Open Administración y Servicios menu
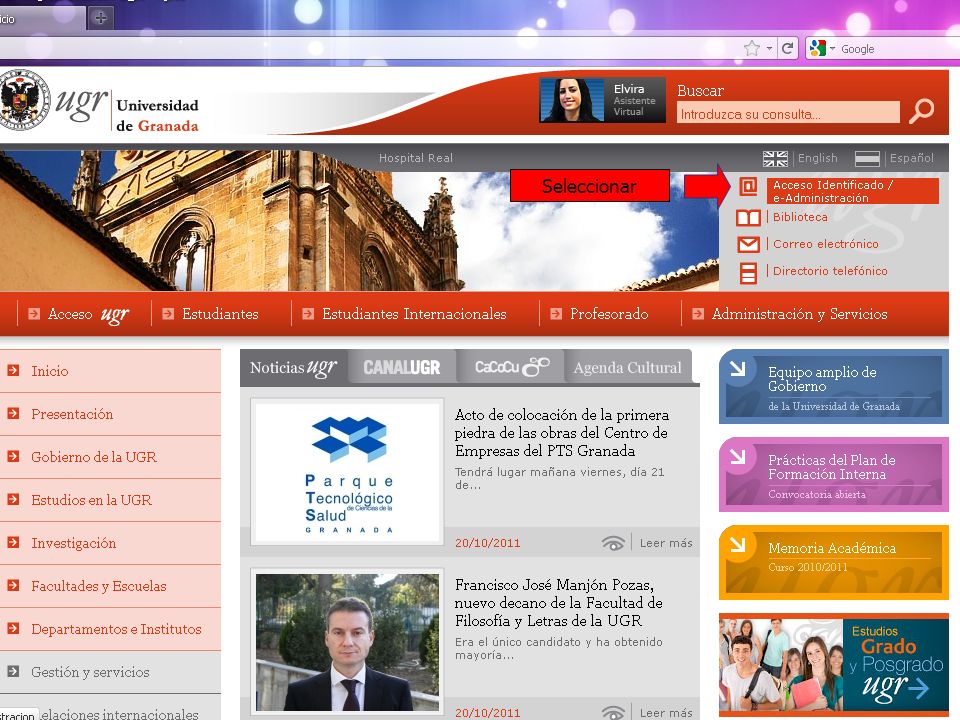This screenshot has width=960, height=720. [799, 314]
